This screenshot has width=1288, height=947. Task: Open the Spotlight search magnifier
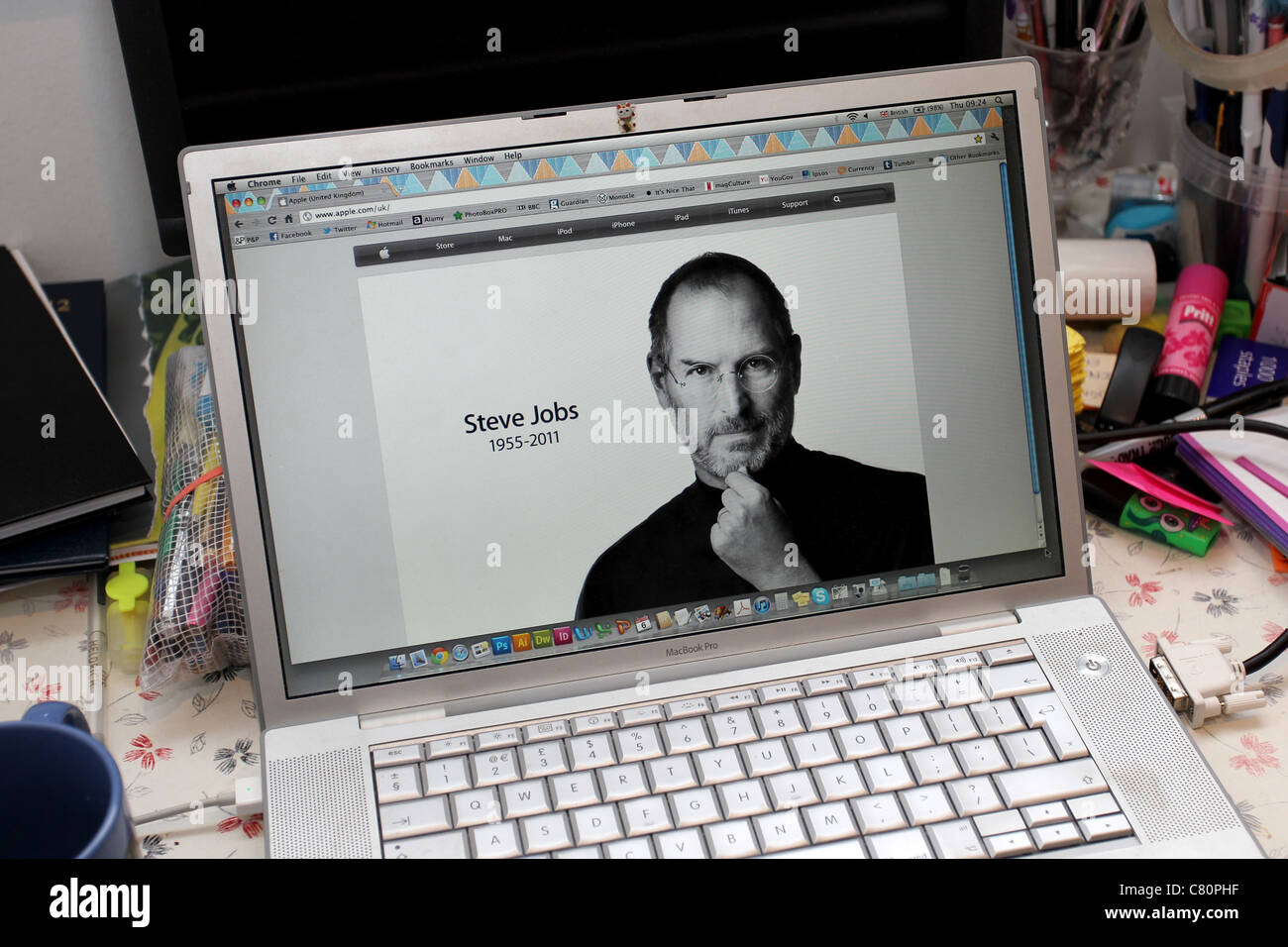[999, 100]
